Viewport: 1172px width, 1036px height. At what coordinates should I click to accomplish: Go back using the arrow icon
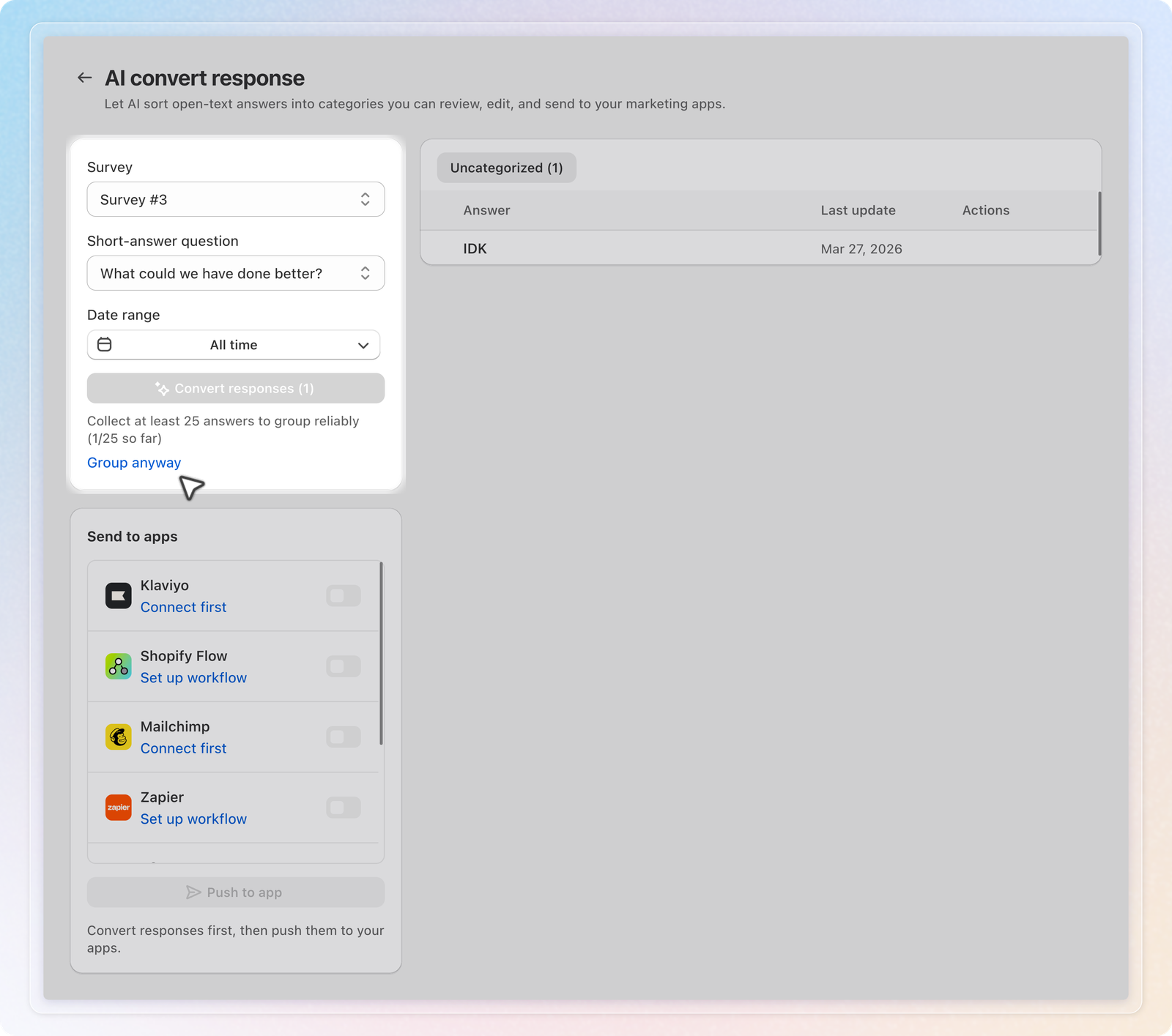(85, 78)
